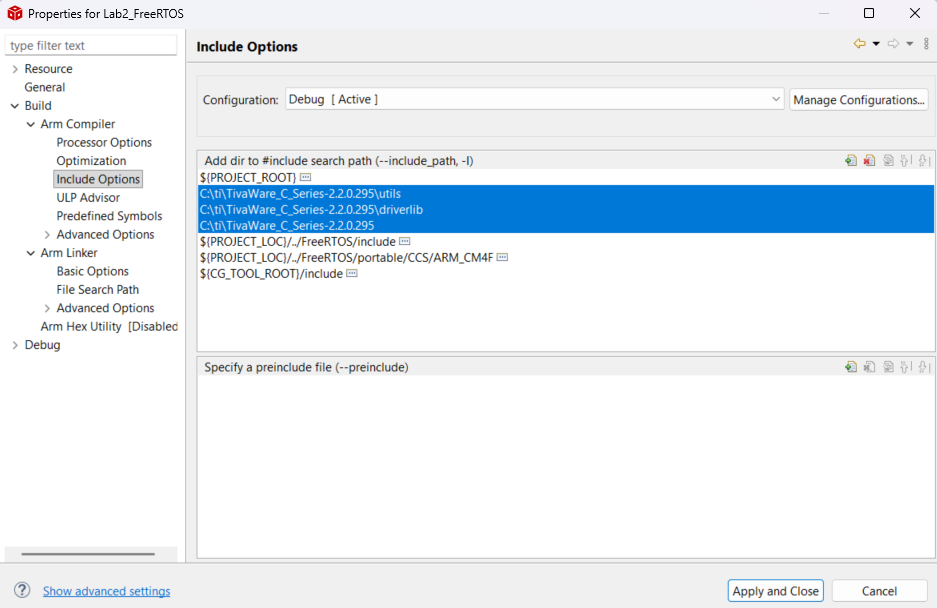Open the back navigation history dropdown
Viewport: 937px width, 608px height.
pyautogui.click(x=875, y=44)
